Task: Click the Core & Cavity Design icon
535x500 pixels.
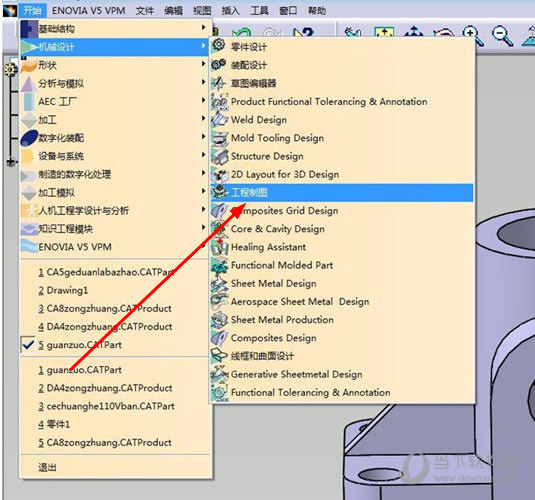Action: pyautogui.click(x=219, y=229)
